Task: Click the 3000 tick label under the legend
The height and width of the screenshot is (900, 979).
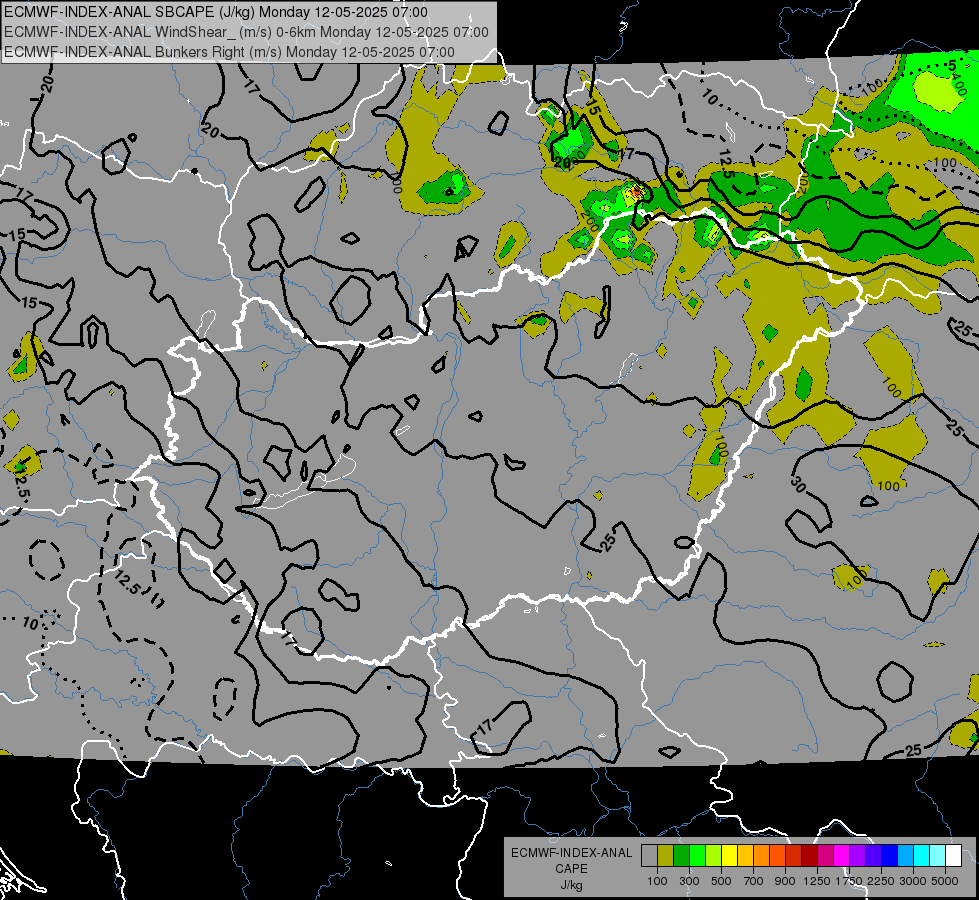Action: pos(913,881)
